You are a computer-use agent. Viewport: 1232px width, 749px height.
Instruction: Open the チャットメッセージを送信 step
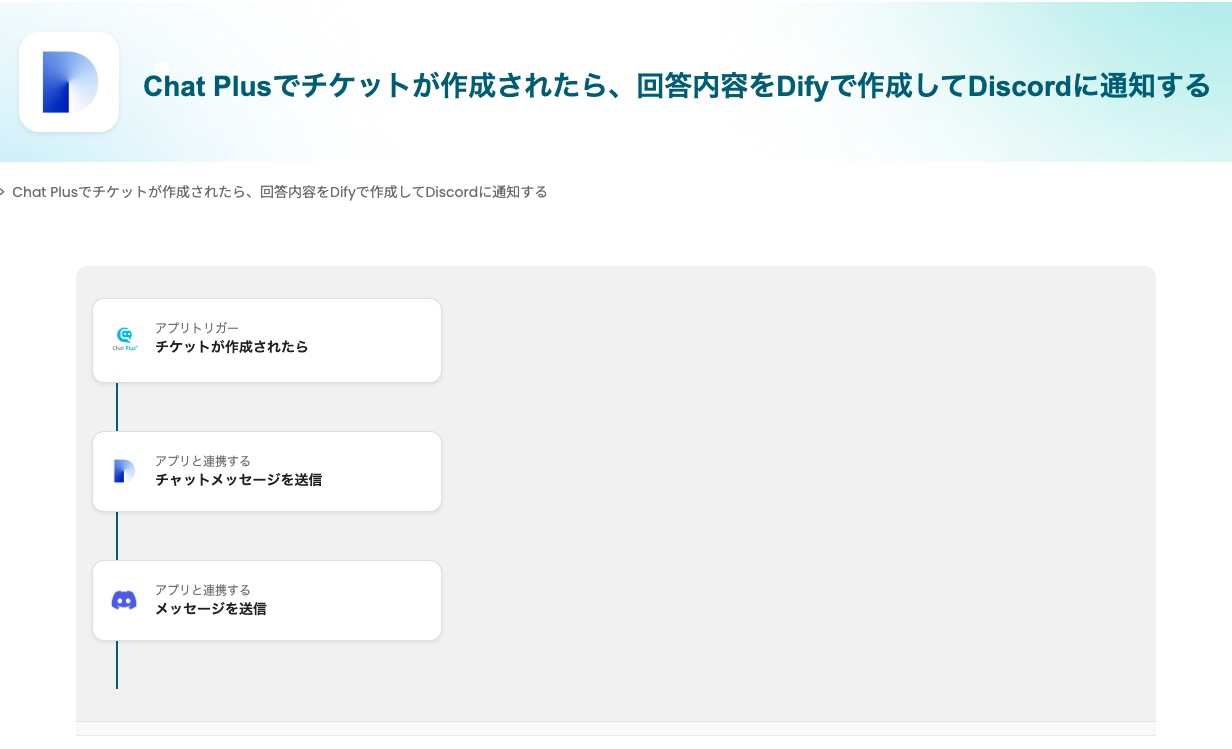pos(239,480)
